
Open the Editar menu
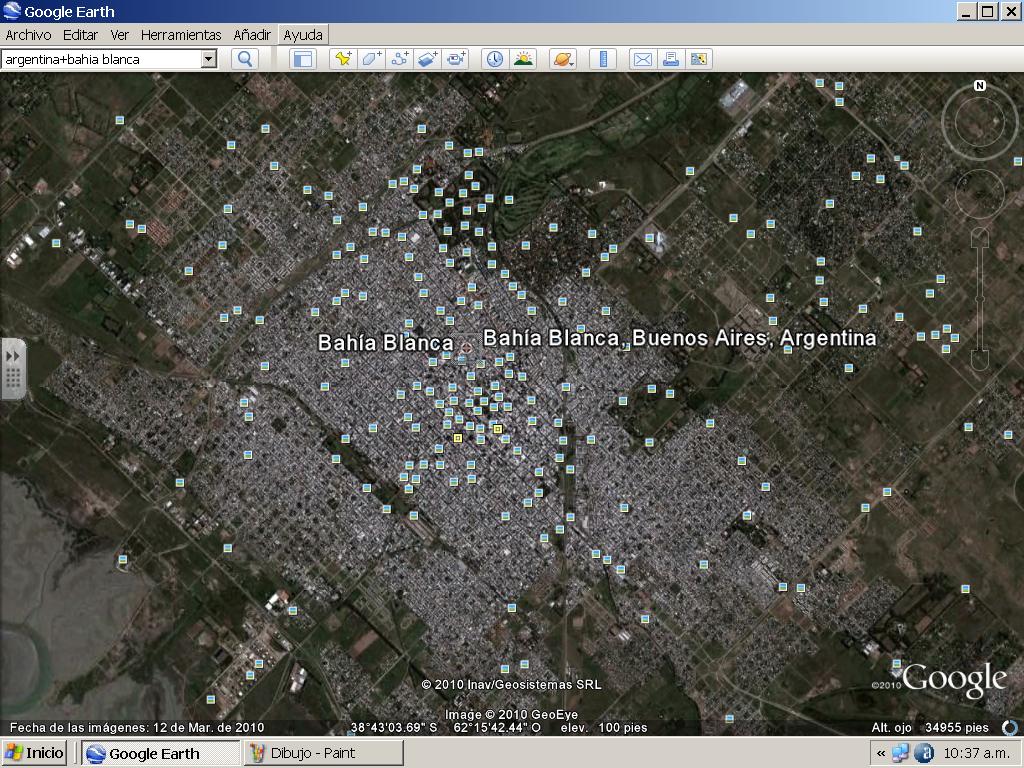pos(80,35)
